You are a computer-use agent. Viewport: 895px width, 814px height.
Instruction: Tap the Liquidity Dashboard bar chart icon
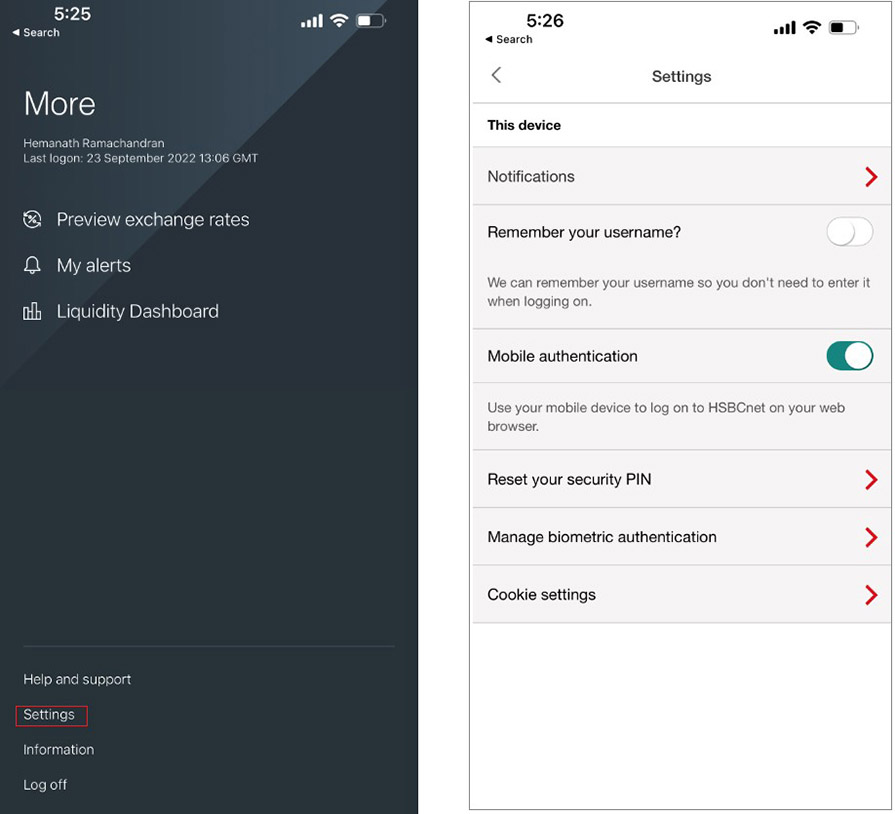click(x=33, y=312)
